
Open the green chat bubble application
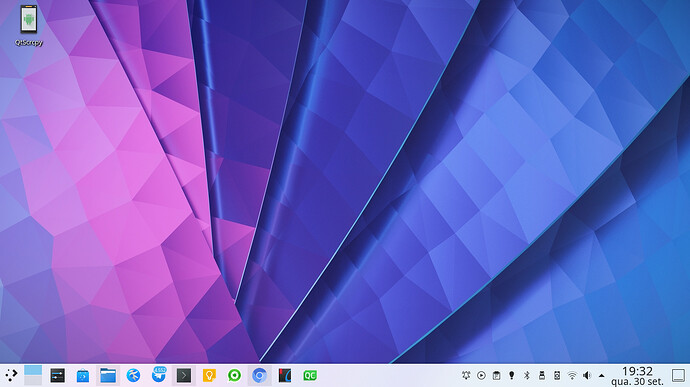[234, 376]
